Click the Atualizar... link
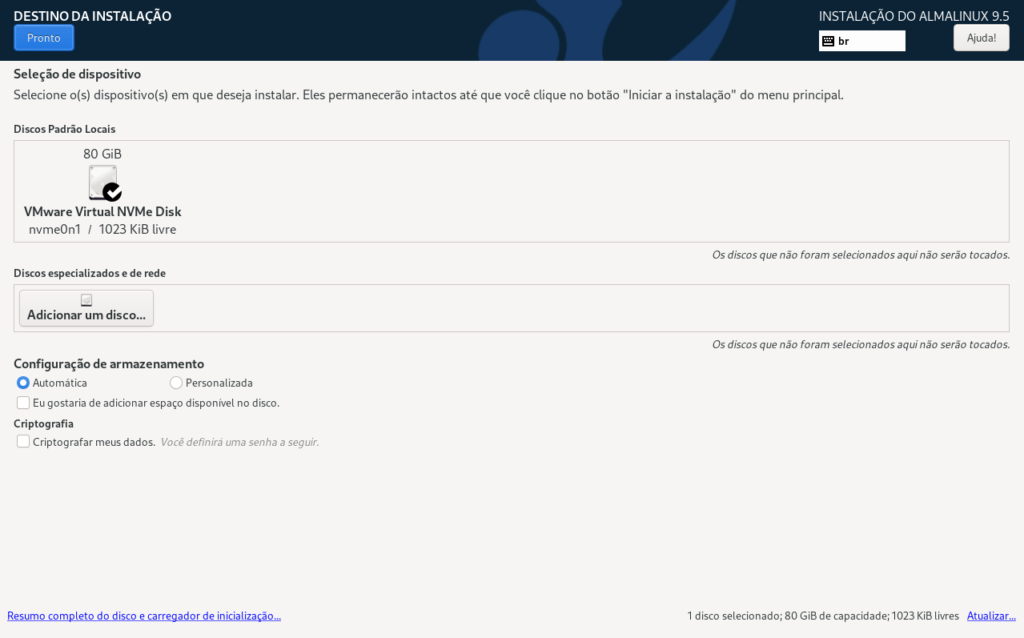The width and height of the screenshot is (1024, 638). tap(991, 616)
